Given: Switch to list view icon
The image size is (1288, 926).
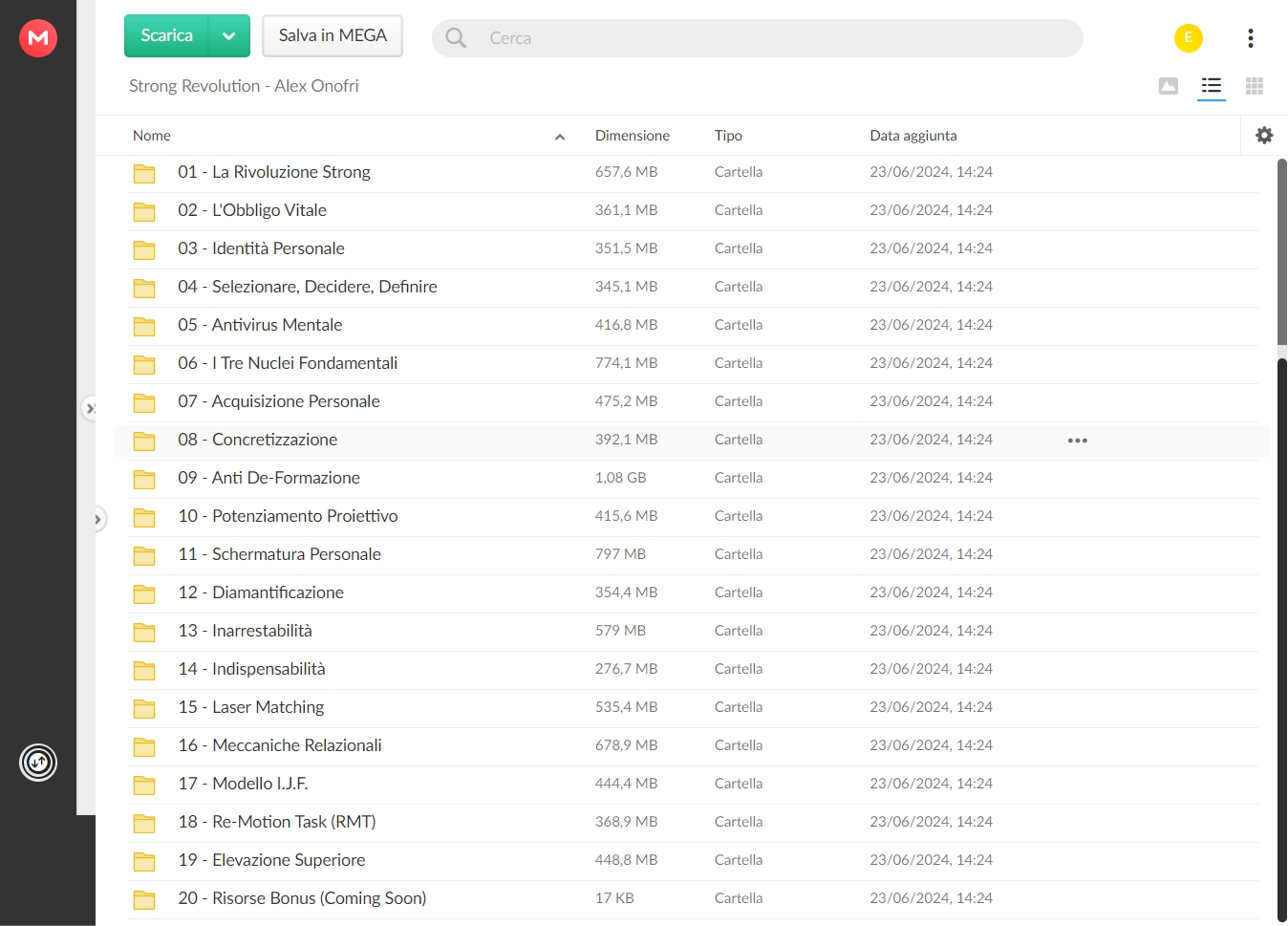Looking at the screenshot, I should point(1212,86).
